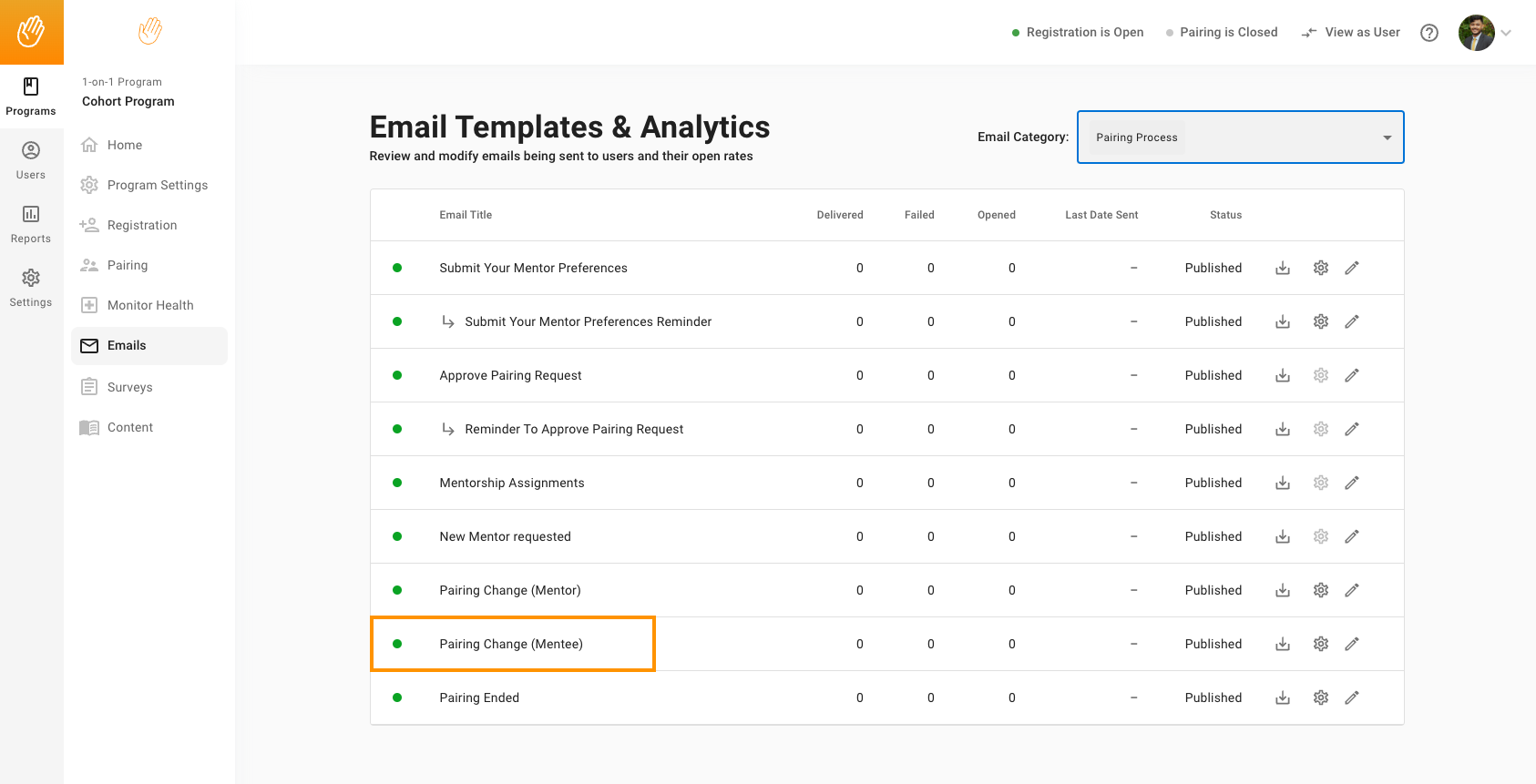Image resolution: width=1536 pixels, height=784 pixels.
Task: Expand the Email Category dropdown
Action: tap(1240, 137)
